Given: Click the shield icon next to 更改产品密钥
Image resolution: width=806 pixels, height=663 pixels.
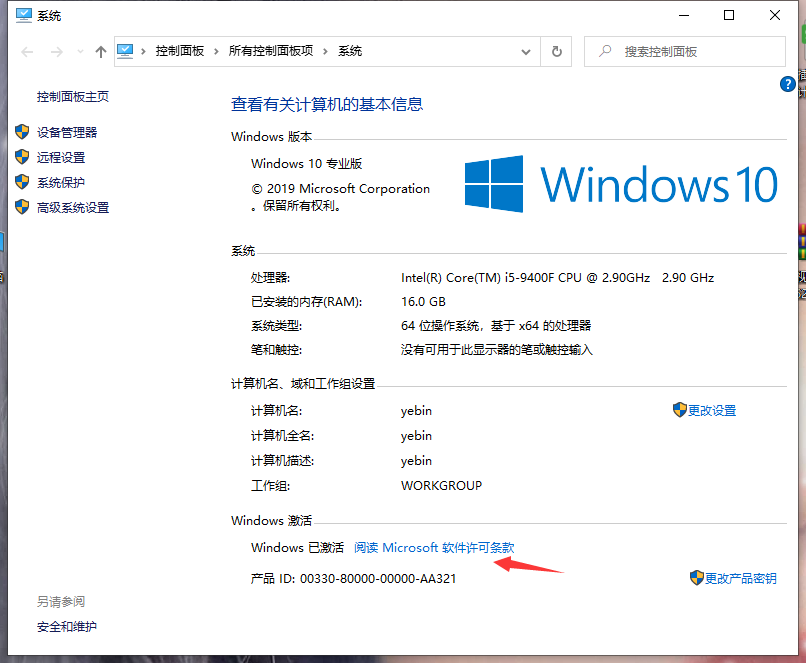Looking at the screenshot, I should coord(696,577).
